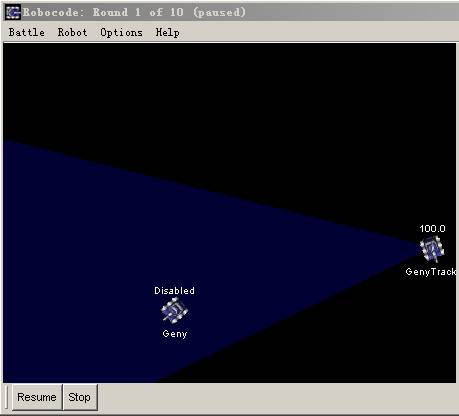
Task: Click the Robocode window title bar
Action: coord(233,12)
